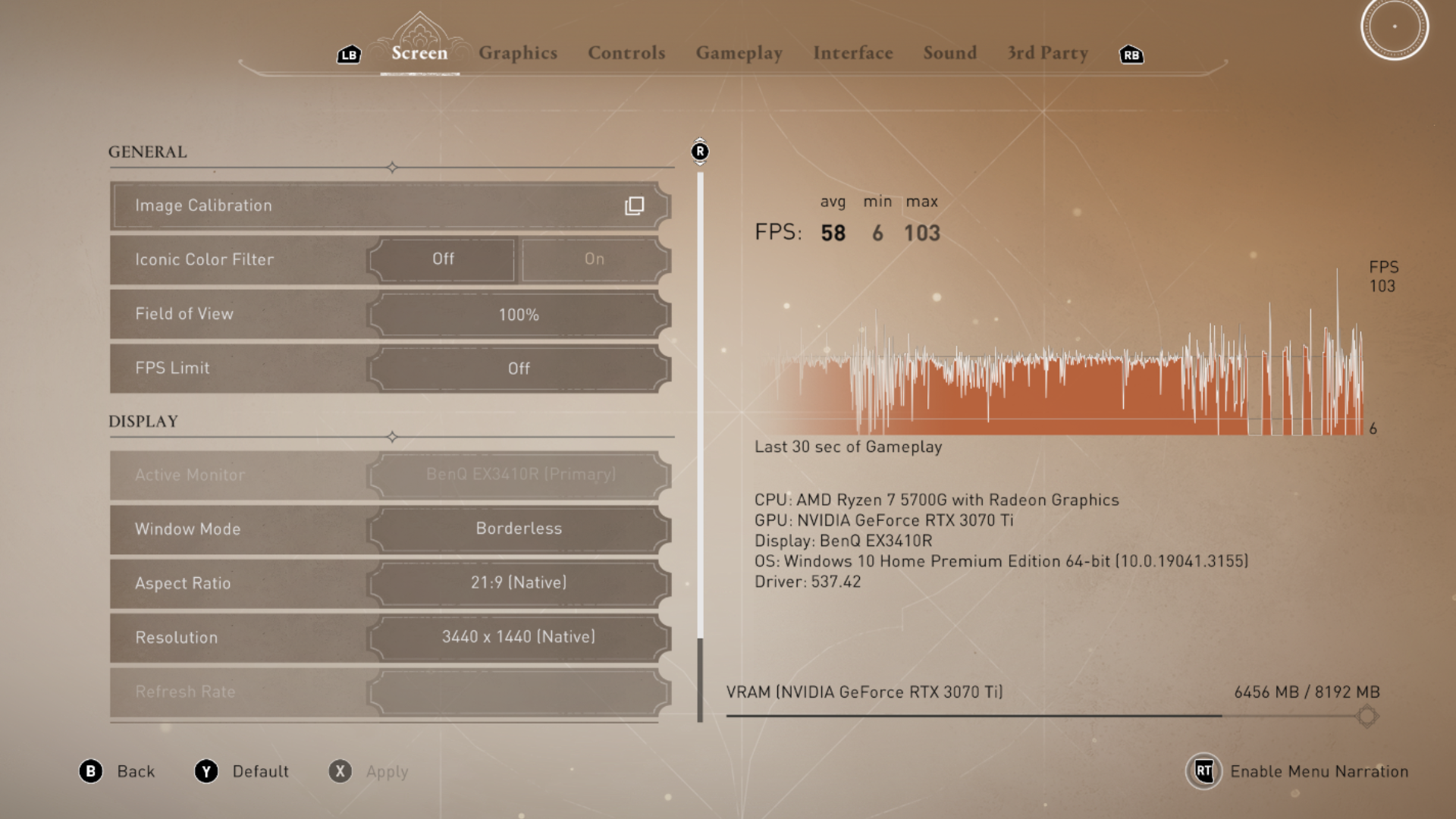Click Back to leave the Screen settings
The height and width of the screenshot is (819, 1456).
tap(136, 771)
